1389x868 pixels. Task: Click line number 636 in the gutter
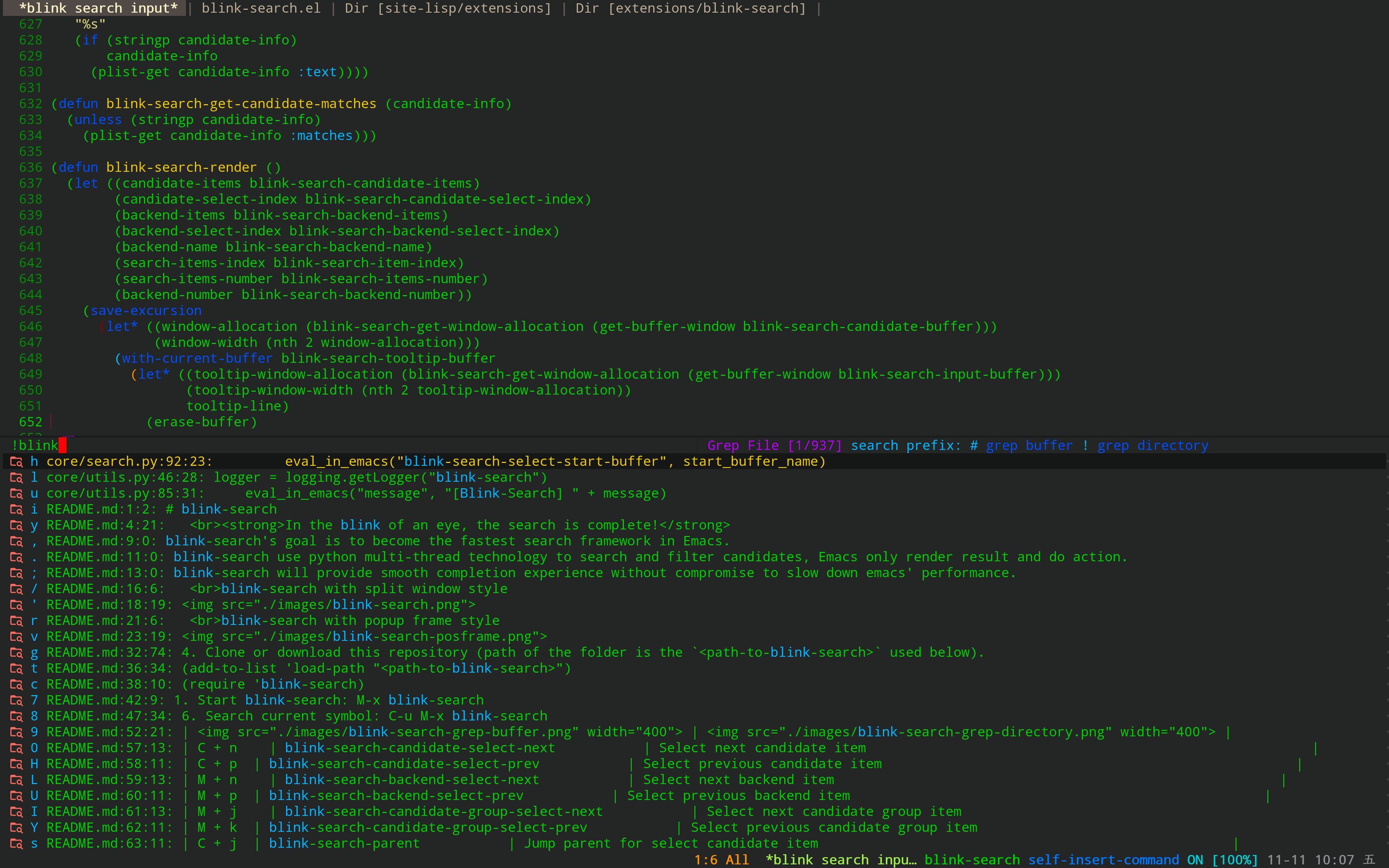point(30,167)
